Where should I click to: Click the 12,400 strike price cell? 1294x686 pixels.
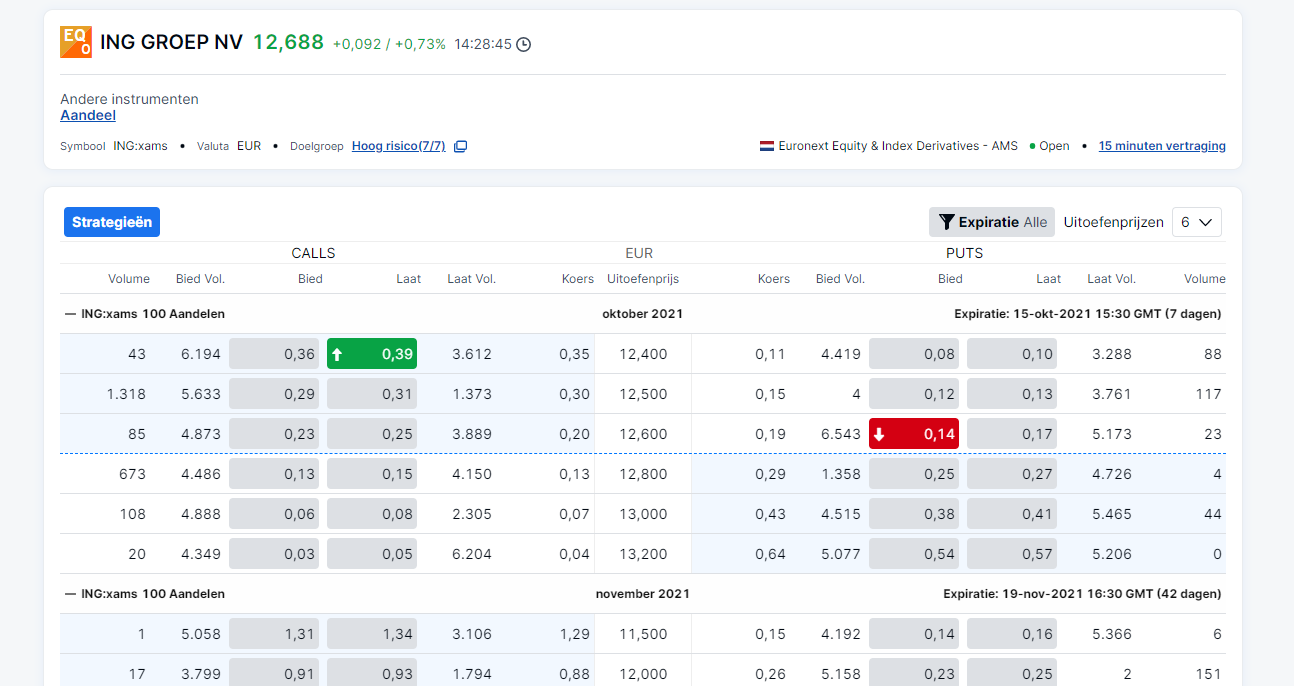point(643,354)
